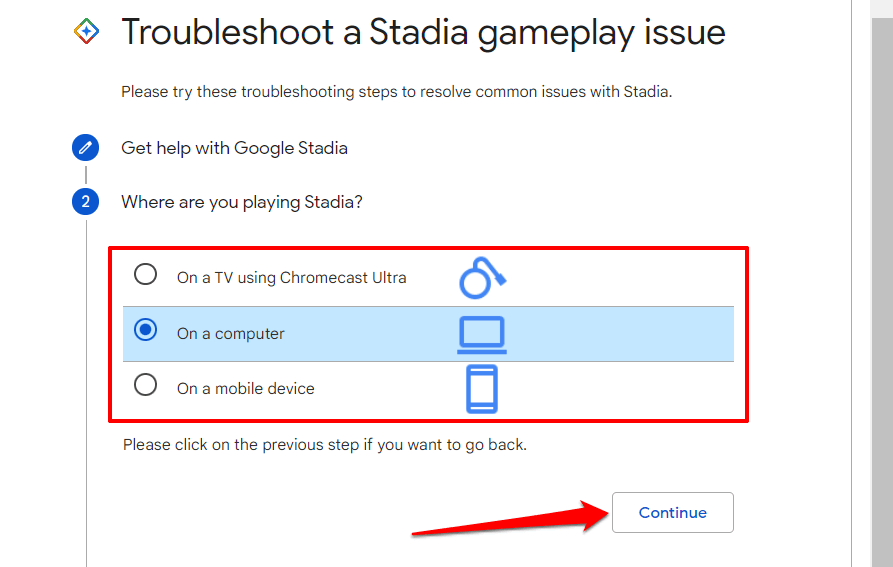Click the "previous step" instruction text
This screenshot has height=567, width=893.
pyautogui.click(x=324, y=444)
